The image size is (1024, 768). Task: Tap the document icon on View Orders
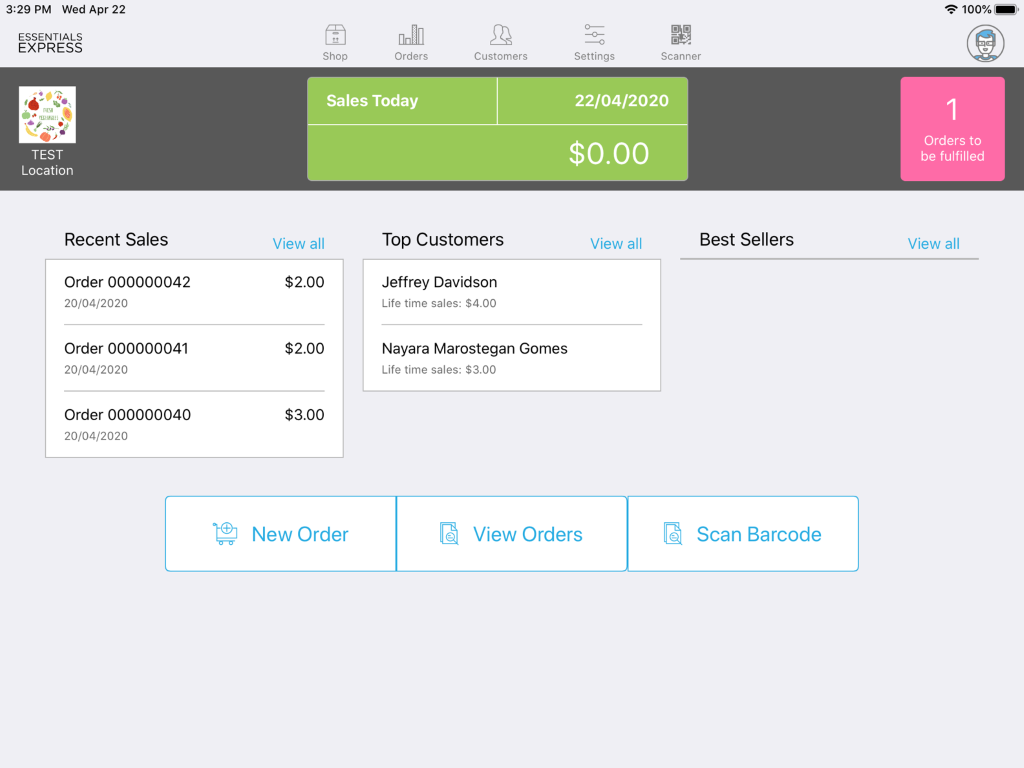[x=449, y=534]
